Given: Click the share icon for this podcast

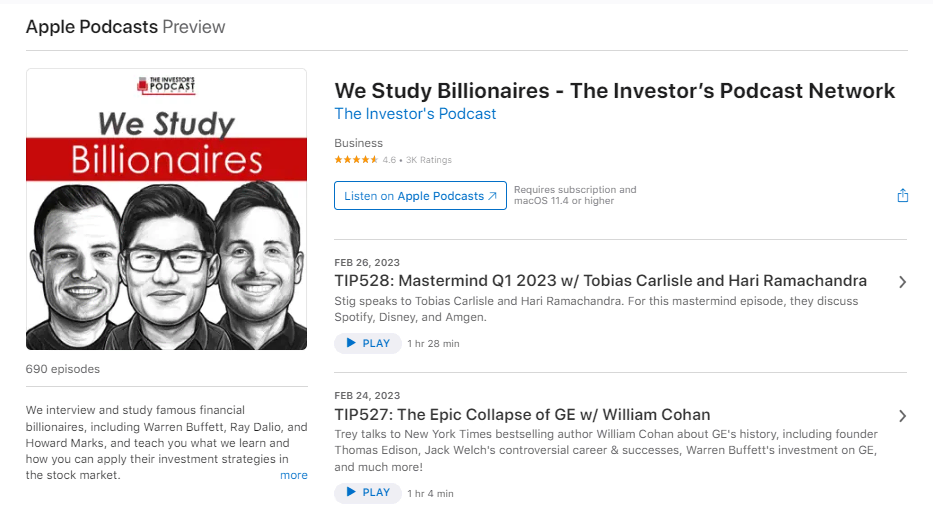Looking at the screenshot, I should tap(902, 196).
